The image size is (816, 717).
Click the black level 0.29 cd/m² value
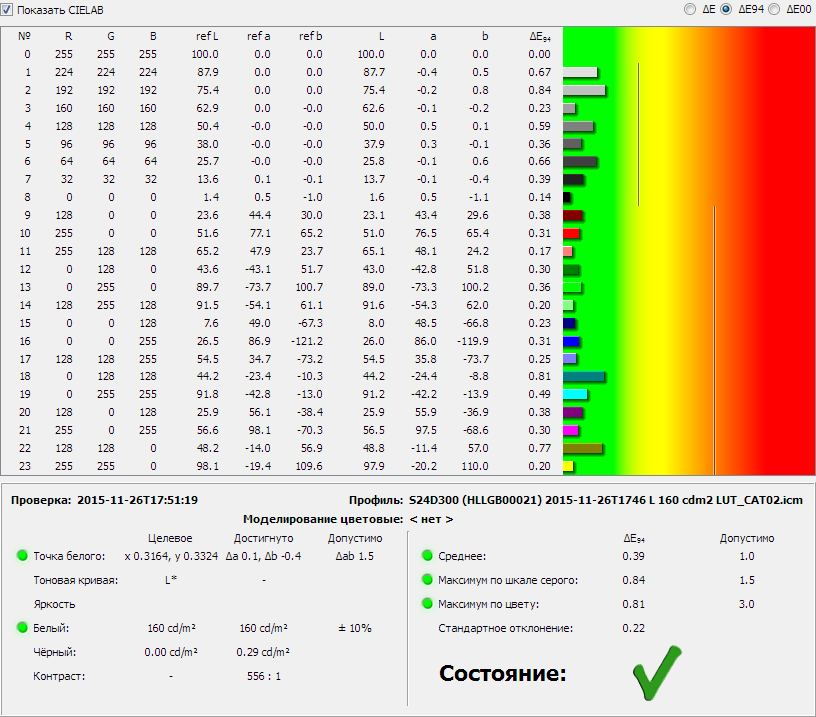(x=263, y=652)
